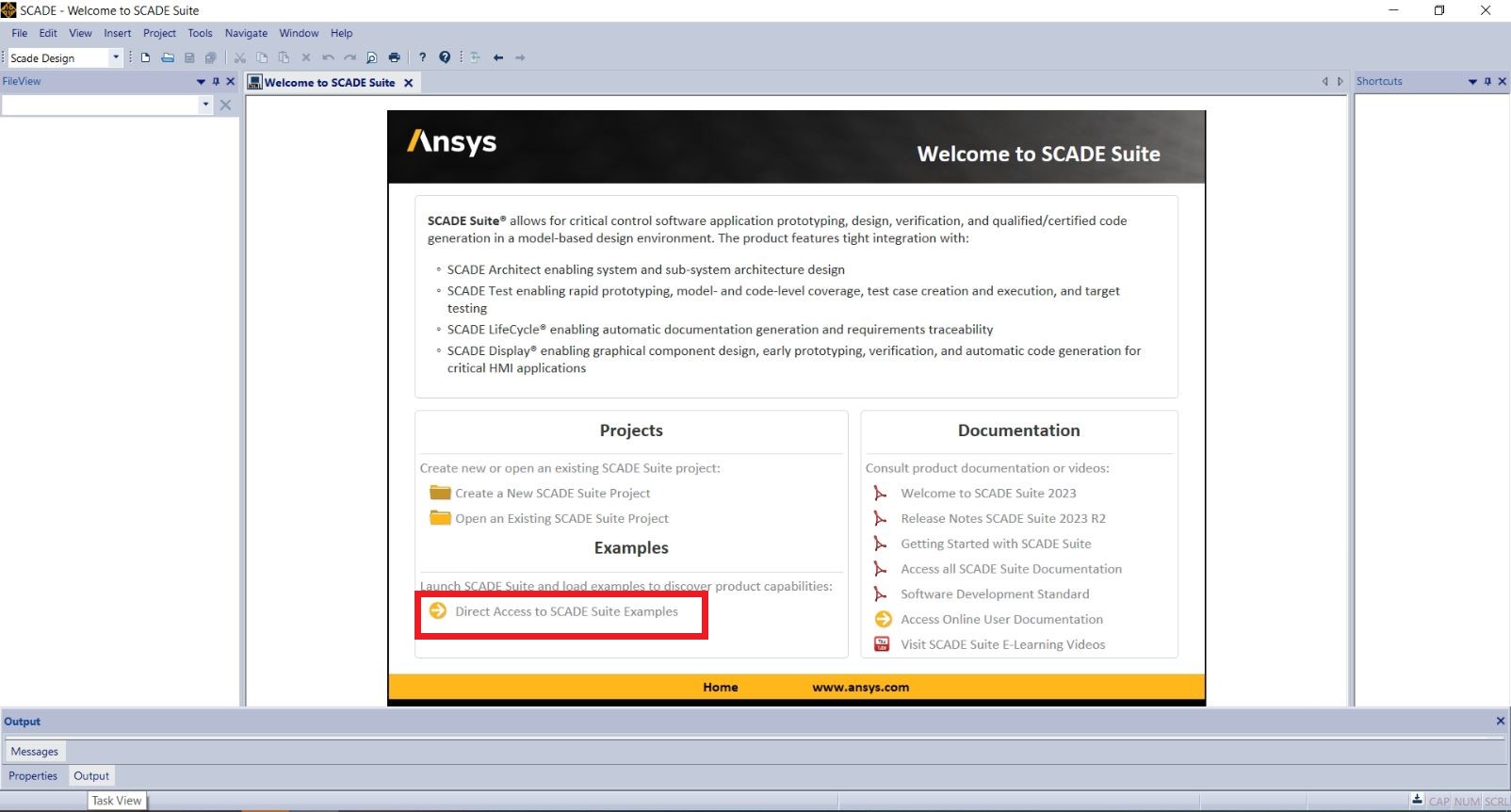Image resolution: width=1511 pixels, height=812 pixels.
Task: Open the Project menu
Action: 159,33
